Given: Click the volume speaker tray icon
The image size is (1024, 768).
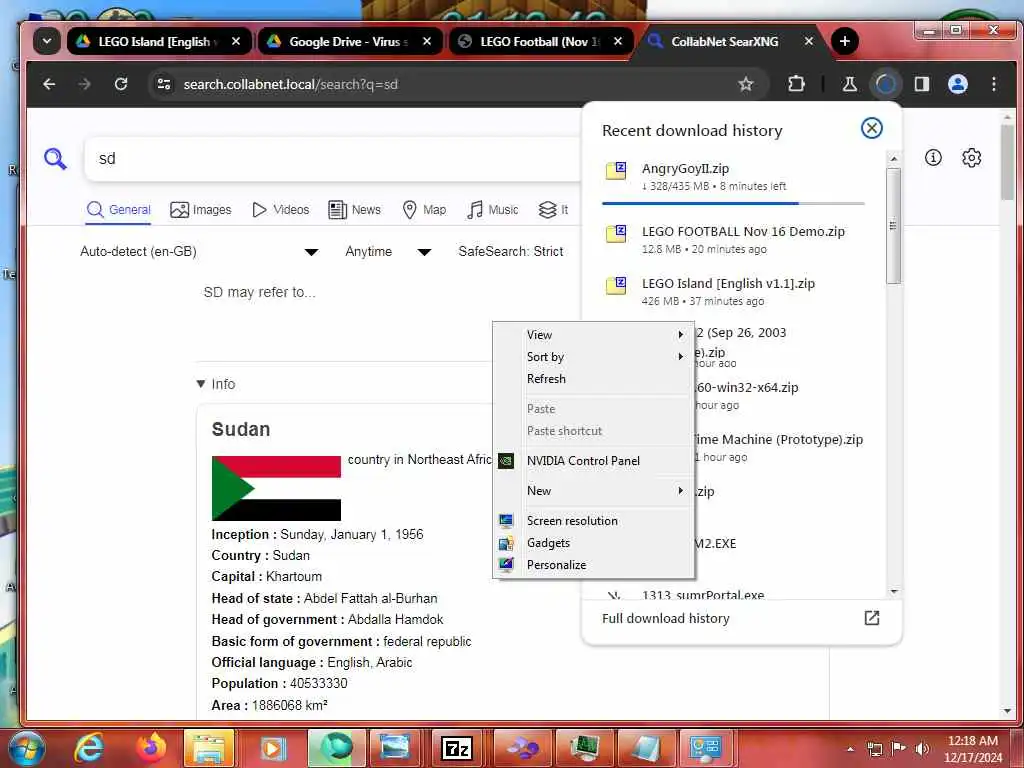Looking at the screenshot, I should pos(922,748).
